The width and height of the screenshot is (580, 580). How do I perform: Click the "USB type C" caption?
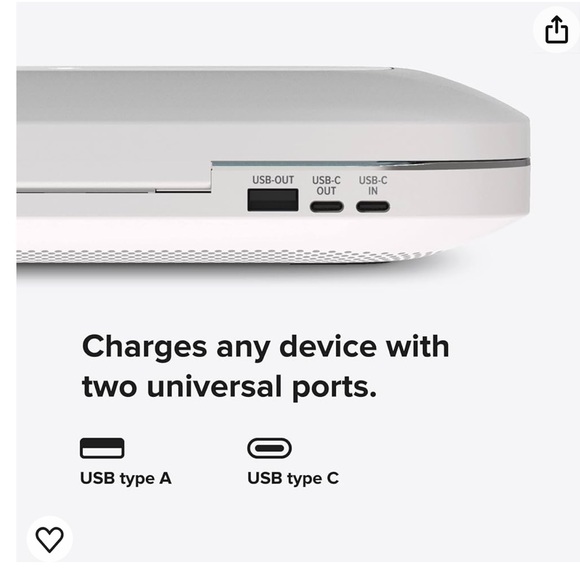[293, 478]
